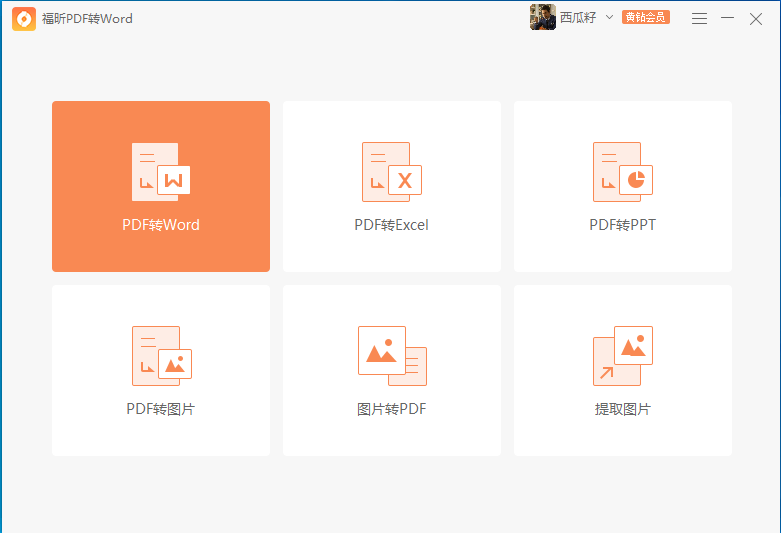
Task: Click the user avatar picture
Action: [542, 17]
